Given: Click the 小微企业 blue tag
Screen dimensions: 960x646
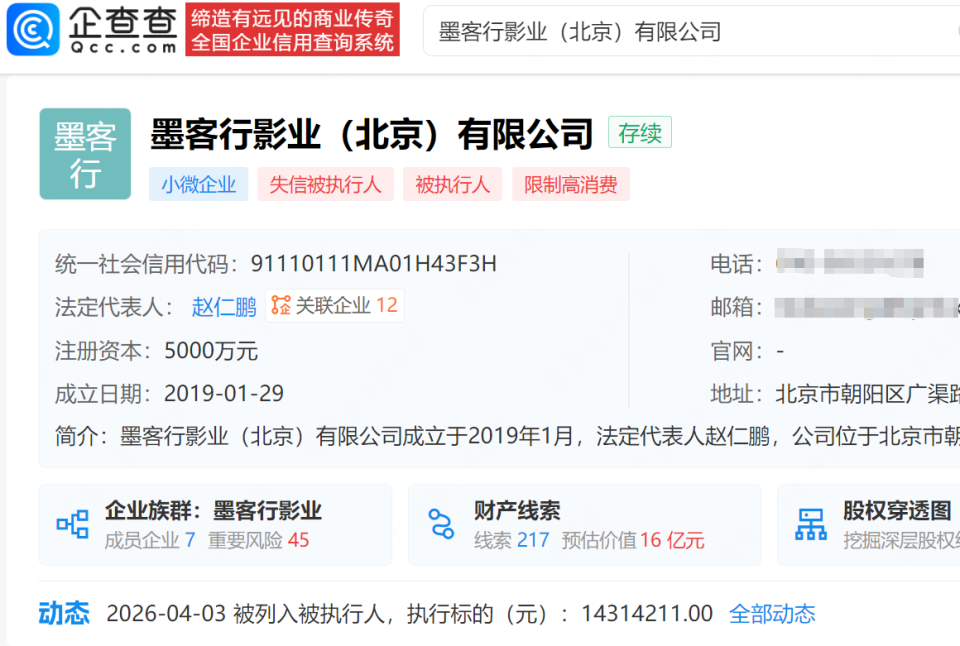Looking at the screenshot, I should pyautogui.click(x=198, y=184).
